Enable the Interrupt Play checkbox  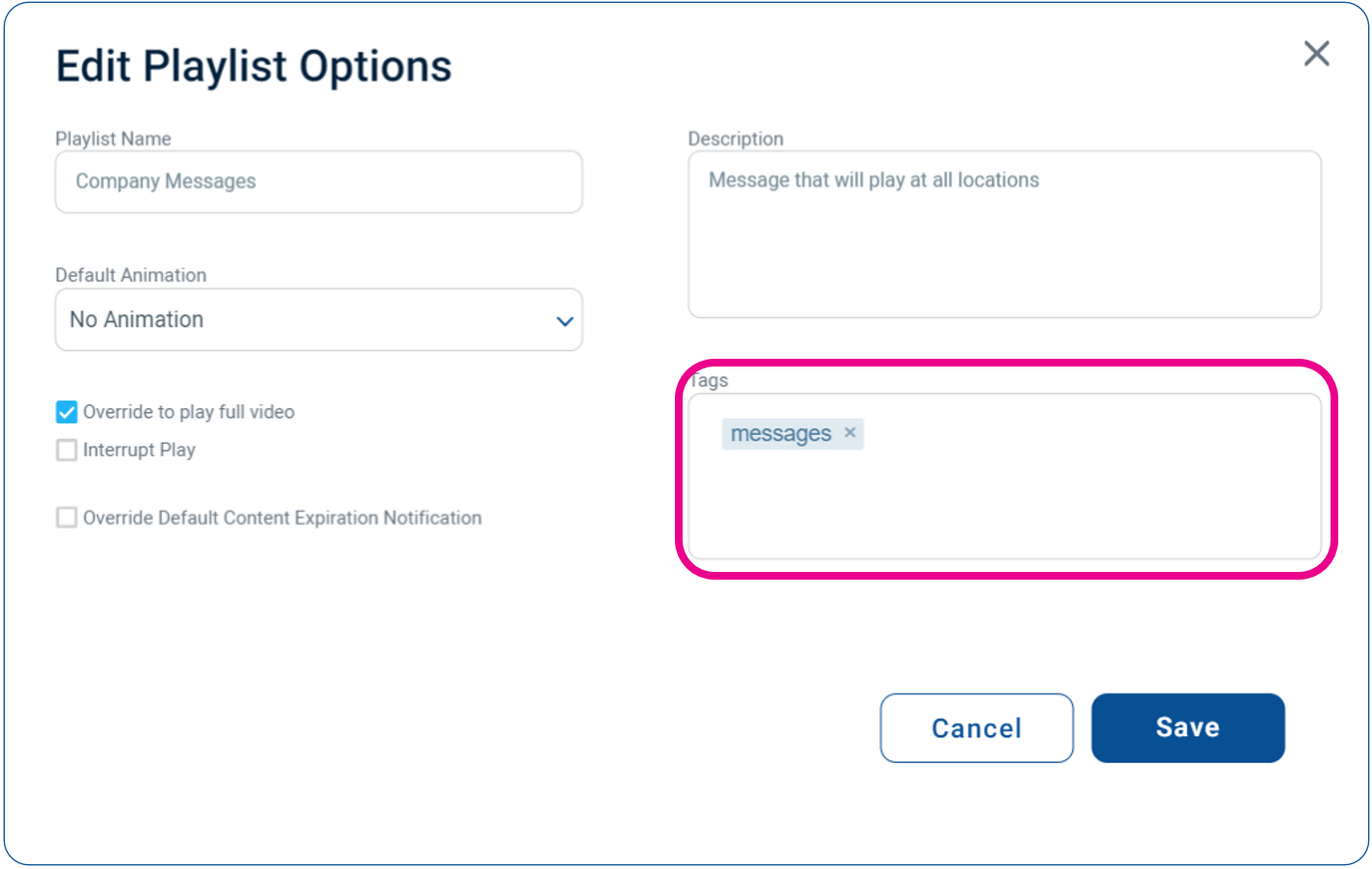pyautogui.click(x=67, y=450)
